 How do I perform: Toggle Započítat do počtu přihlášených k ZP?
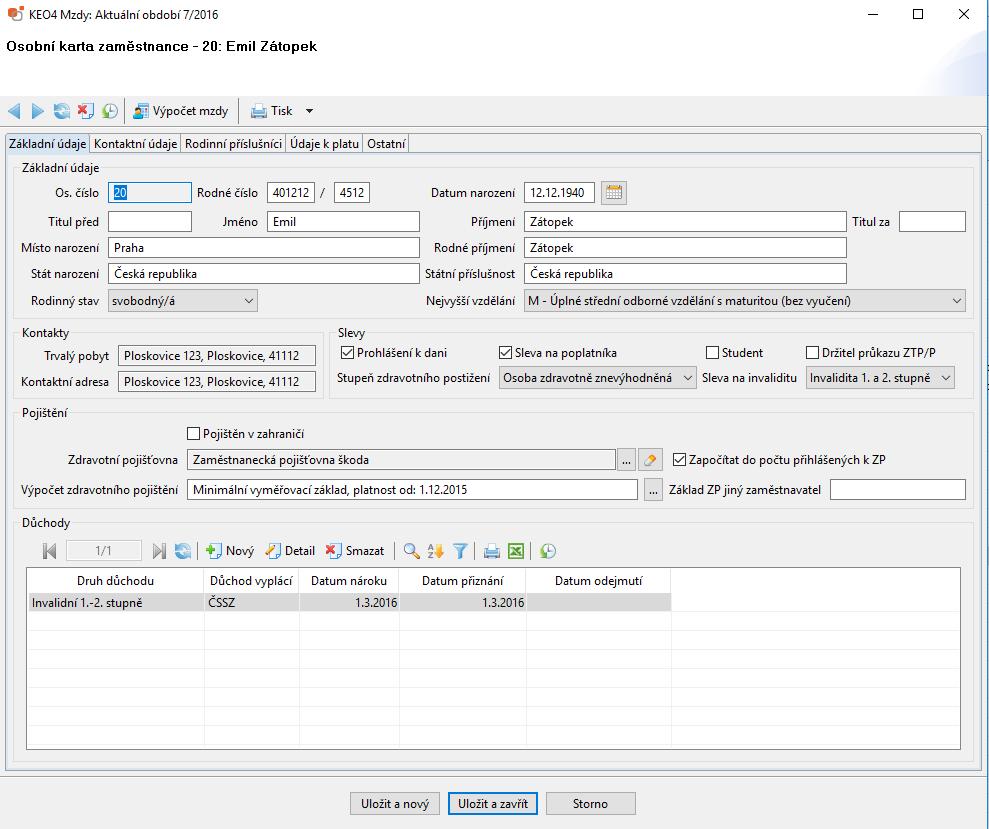click(x=679, y=460)
